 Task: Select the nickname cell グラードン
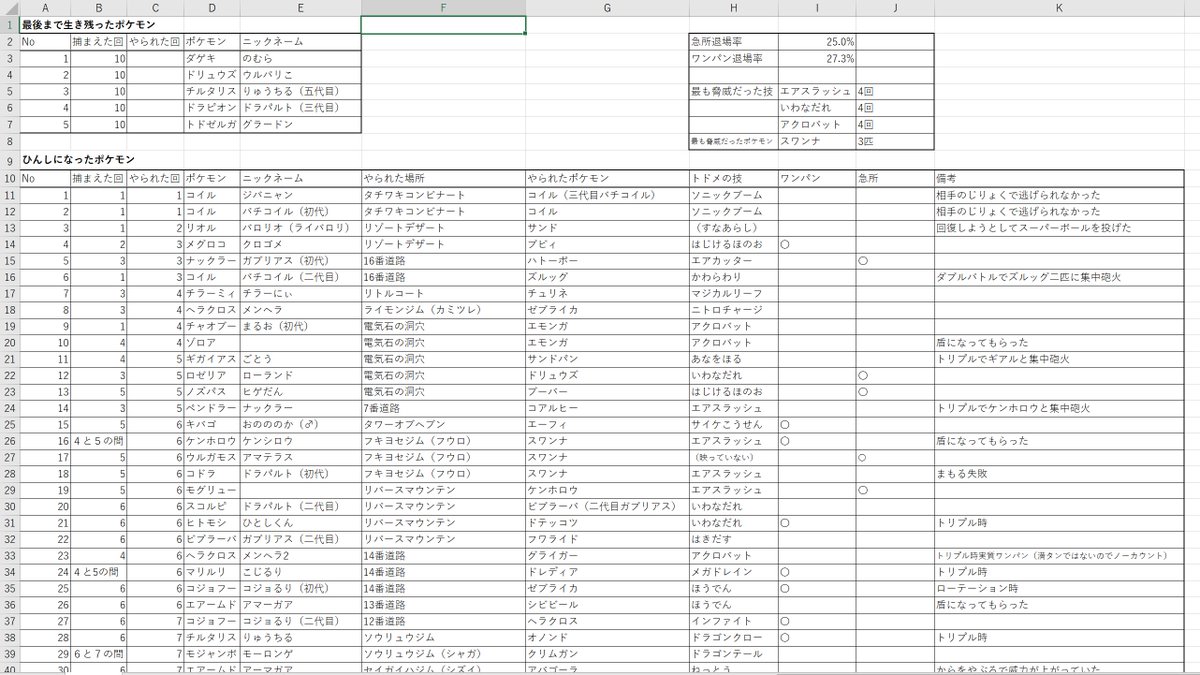point(300,125)
